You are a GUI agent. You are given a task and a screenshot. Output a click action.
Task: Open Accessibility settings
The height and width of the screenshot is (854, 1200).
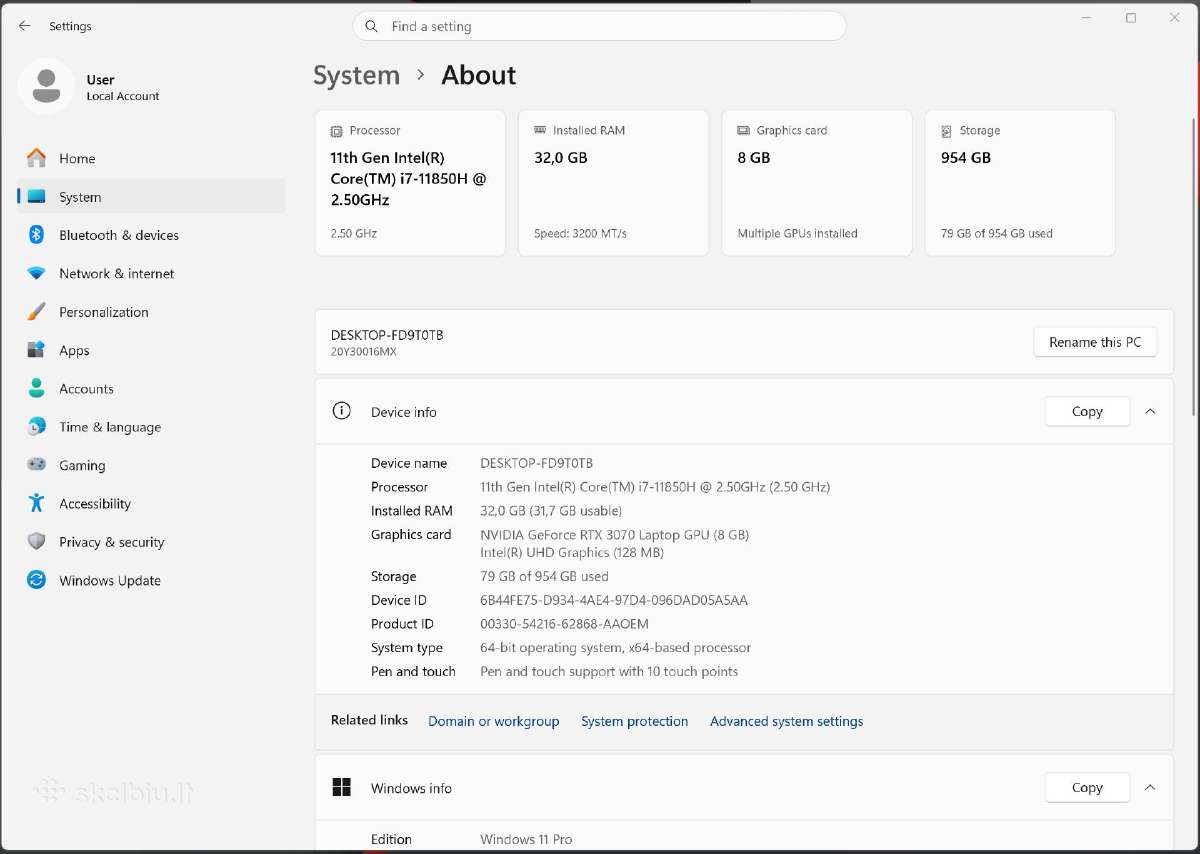[151, 503]
